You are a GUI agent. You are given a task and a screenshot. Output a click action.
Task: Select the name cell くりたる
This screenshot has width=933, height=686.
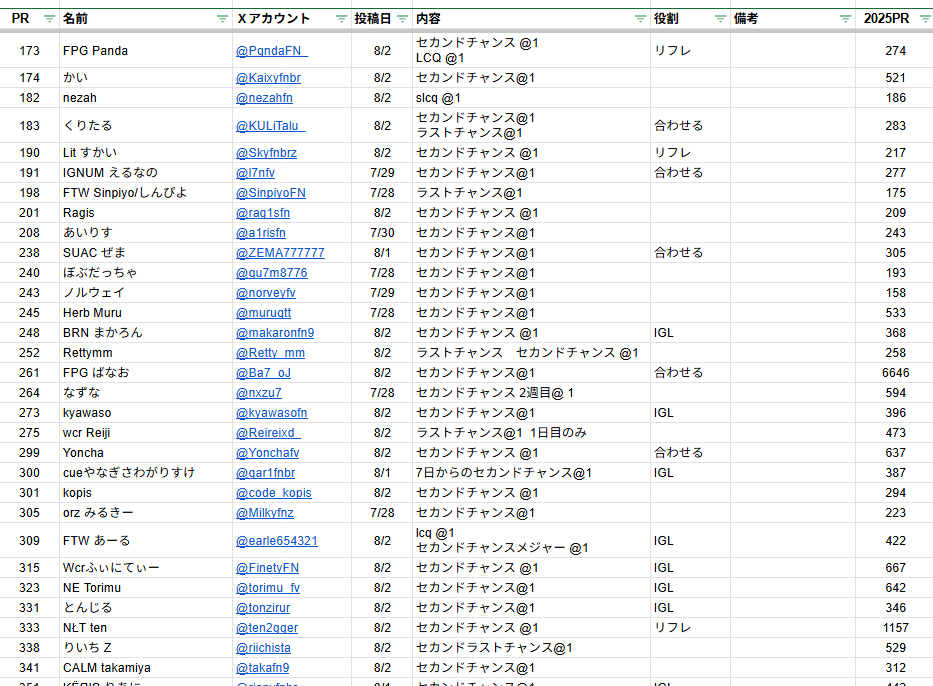pyautogui.click(x=146, y=126)
